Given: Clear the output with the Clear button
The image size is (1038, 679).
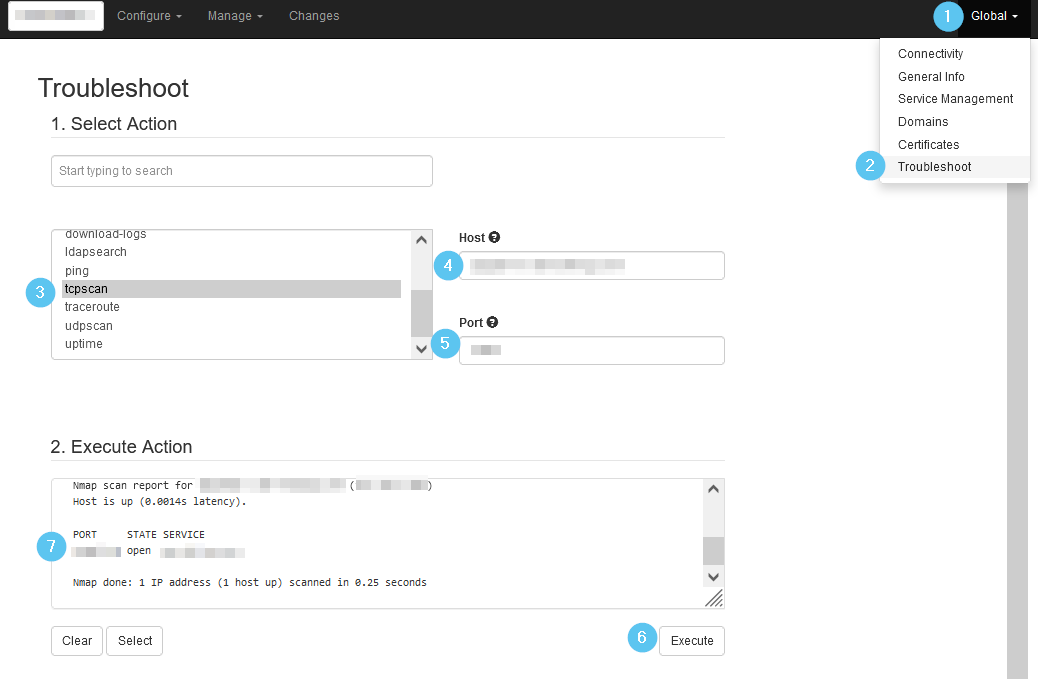Looking at the screenshot, I should [77, 641].
